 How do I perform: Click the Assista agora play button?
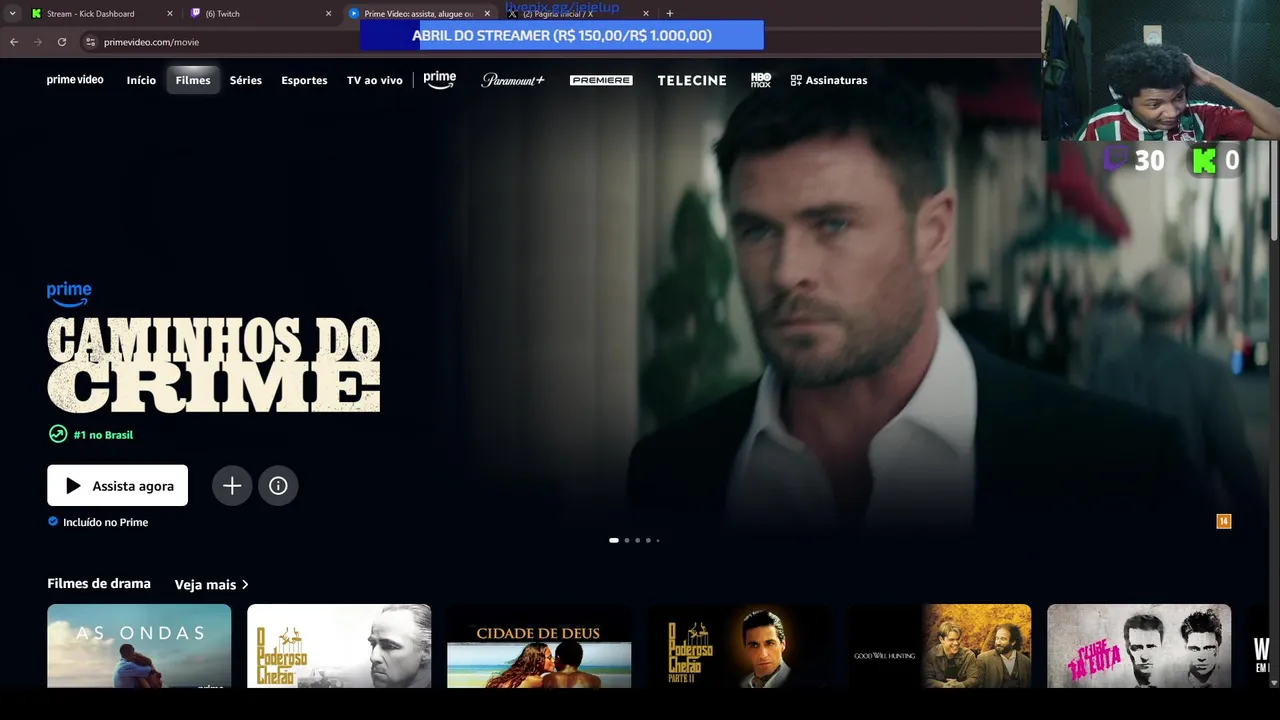pyautogui.click(x=117, y=485)
